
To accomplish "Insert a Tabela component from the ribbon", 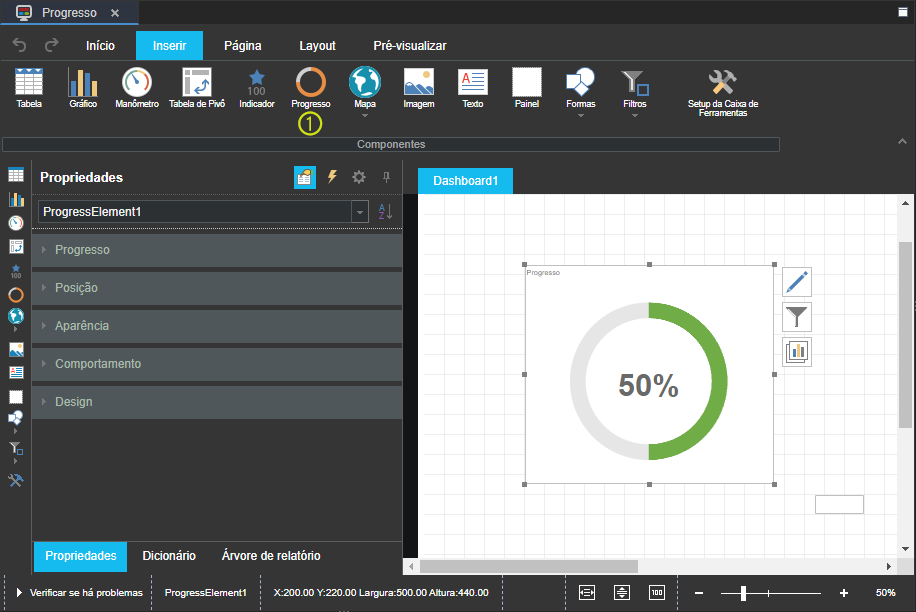I will pyautogui.click(x=29, y=88).
